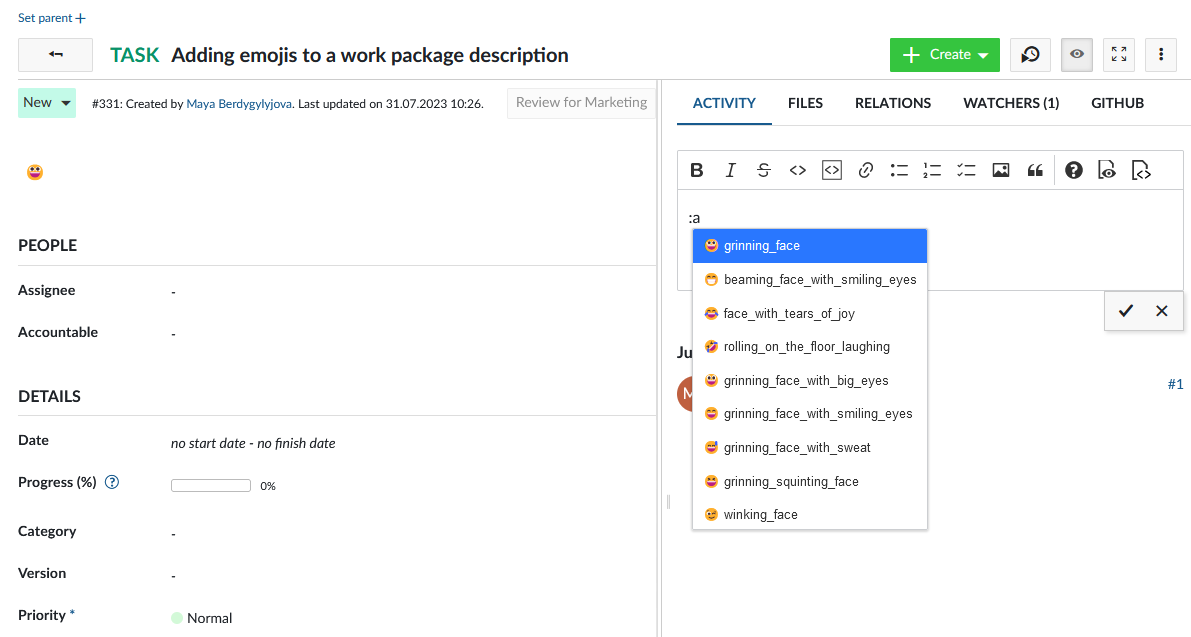
Task: Toggle editor preview mode
Action: [x=1107, y=170]
